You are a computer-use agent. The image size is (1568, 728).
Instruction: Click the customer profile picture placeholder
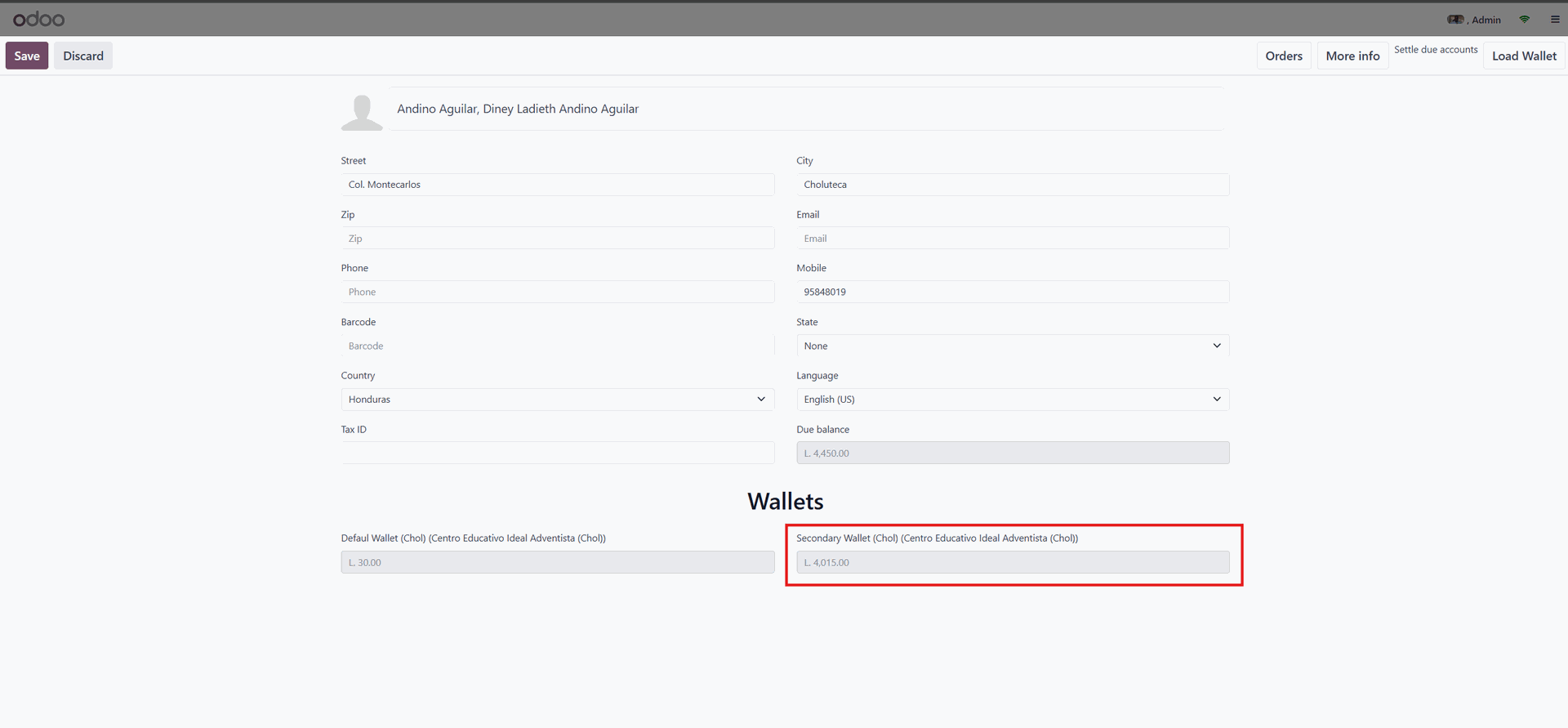coord(362,112)
